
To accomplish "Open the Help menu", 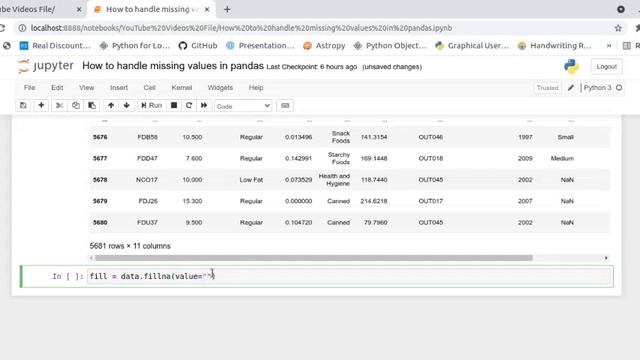I will coord(256,88).
